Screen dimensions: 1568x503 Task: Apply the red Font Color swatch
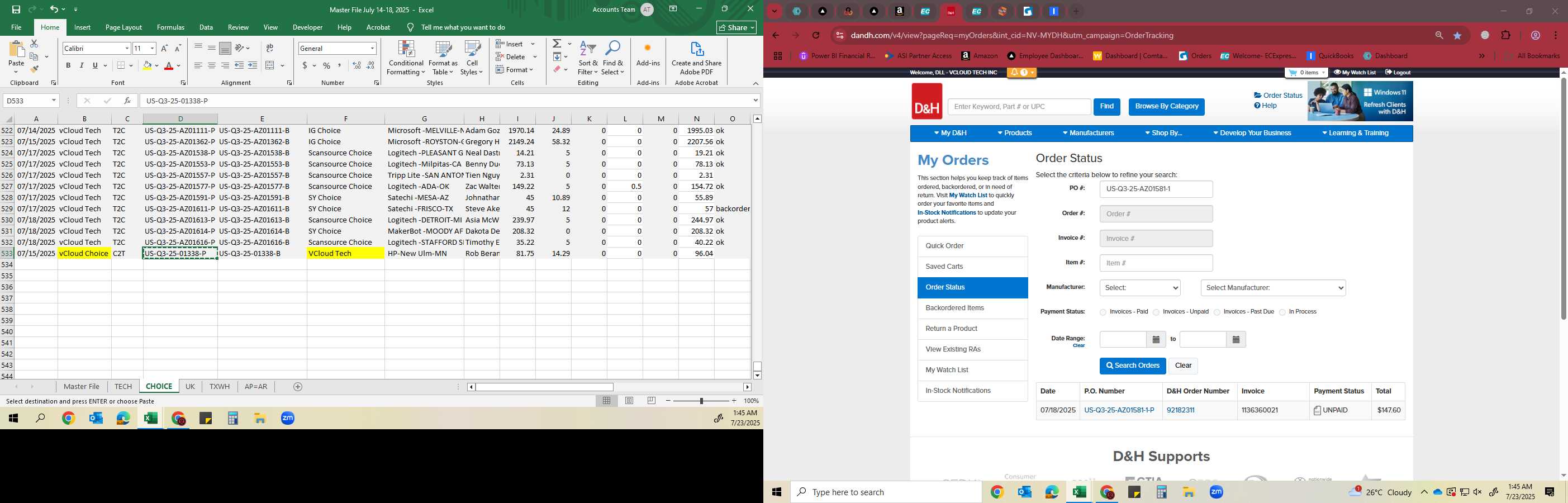(169, 66)
